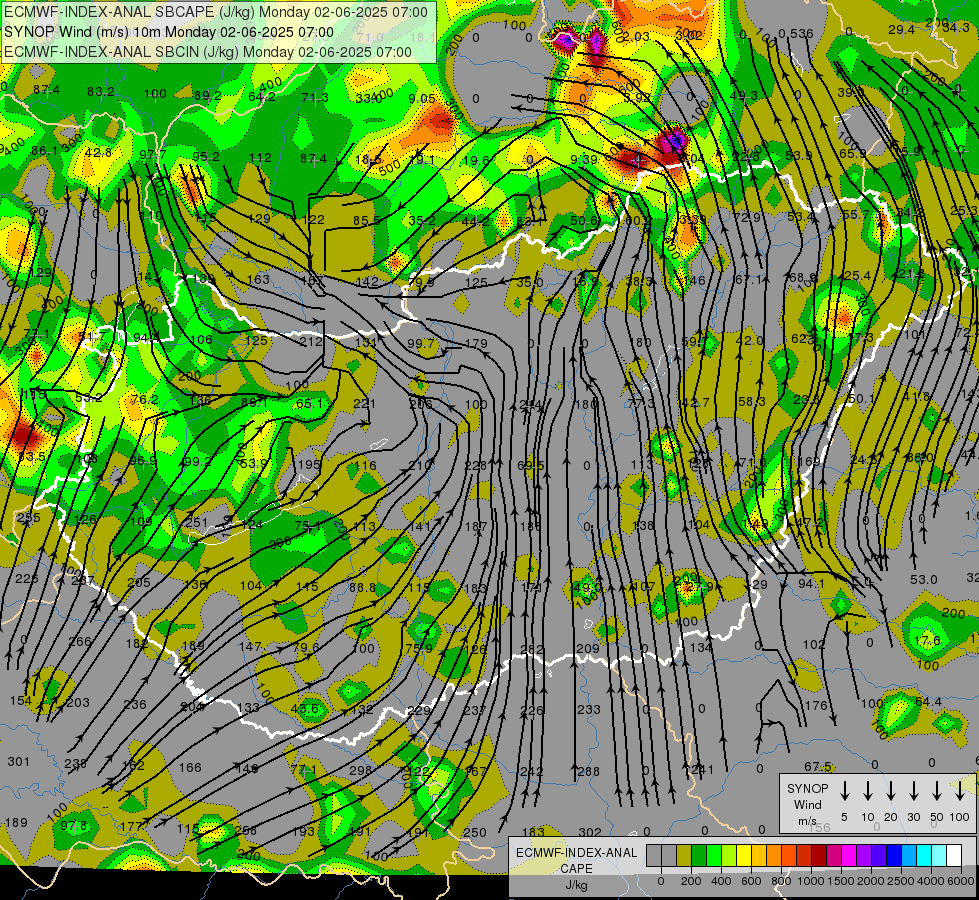This screenshot has height=900, width=979.
Task: Click the 20 m/s wind arrow in SYNOP legend
Action: click(x=891, y=791)
